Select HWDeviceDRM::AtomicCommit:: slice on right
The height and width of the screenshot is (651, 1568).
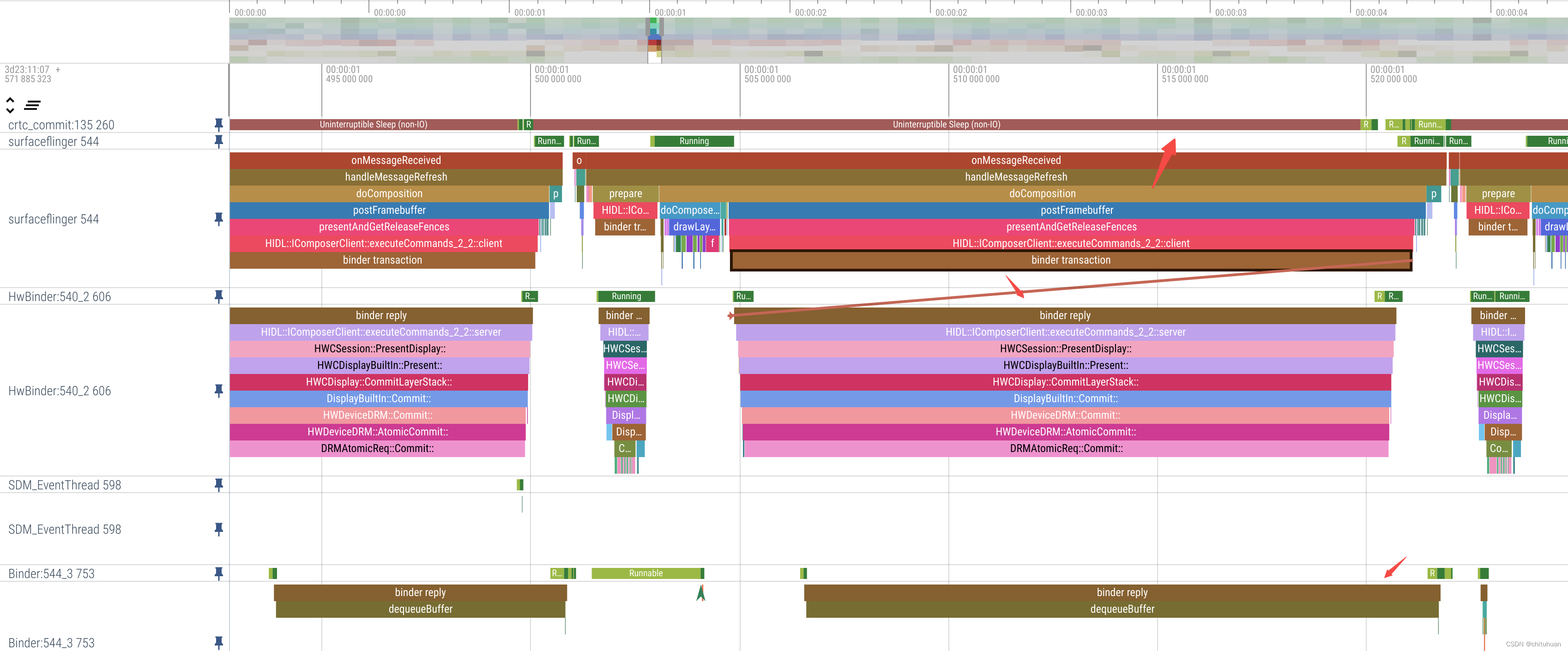point(1065,432)
